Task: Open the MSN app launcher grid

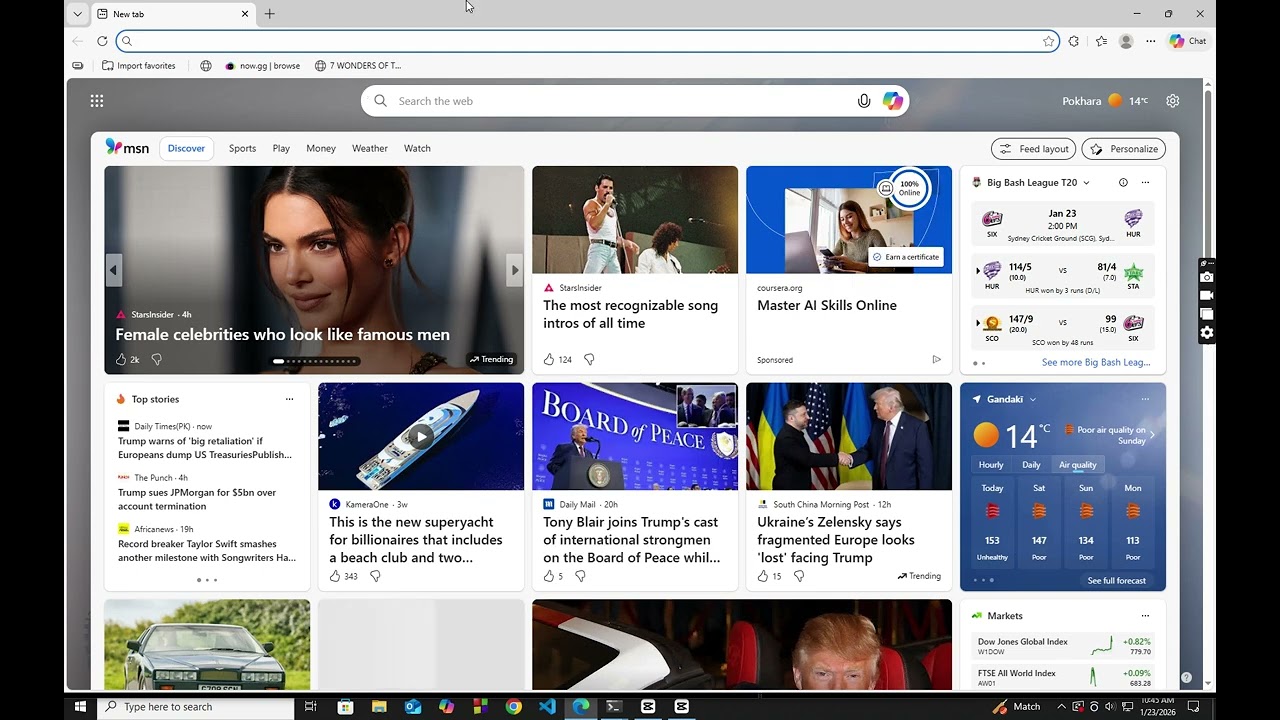Action: click(x=97, y=101)
